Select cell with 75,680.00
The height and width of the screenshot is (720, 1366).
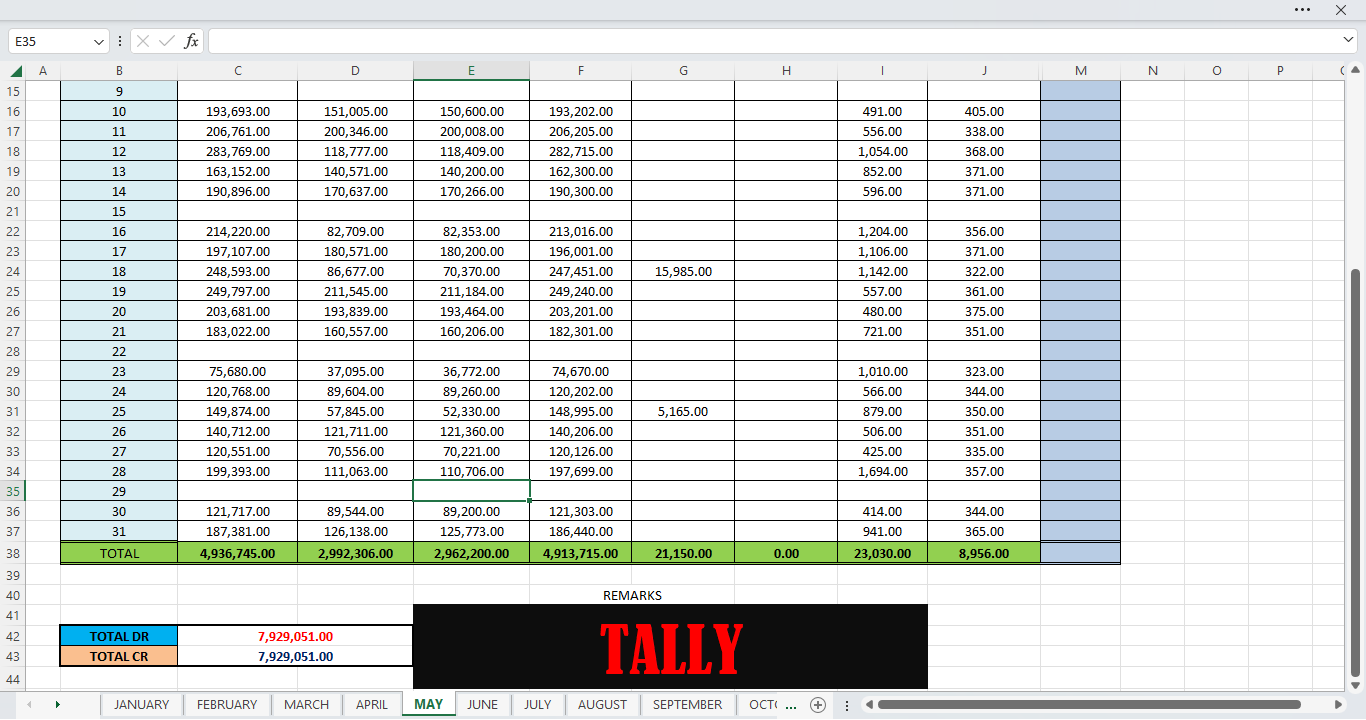pyautogui.click(x=237, y=371)
